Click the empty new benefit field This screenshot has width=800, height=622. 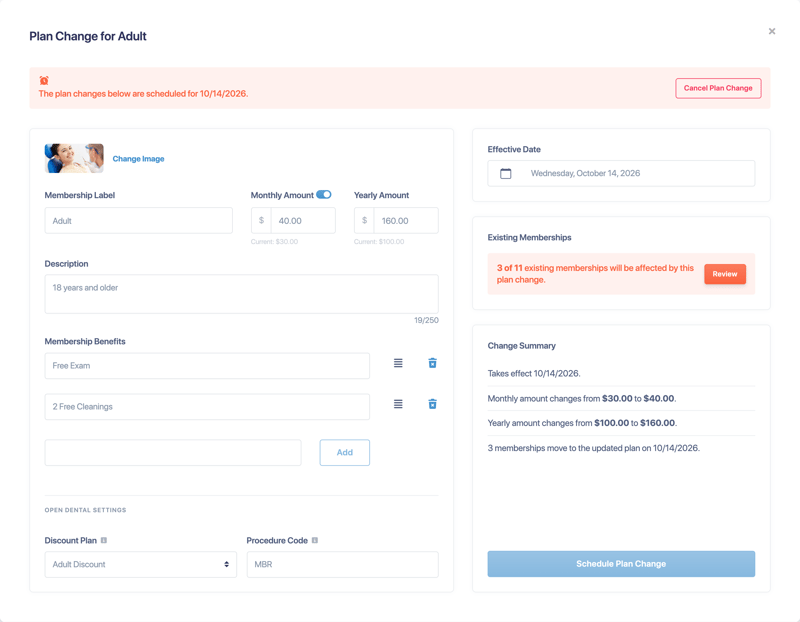[173, 453]
